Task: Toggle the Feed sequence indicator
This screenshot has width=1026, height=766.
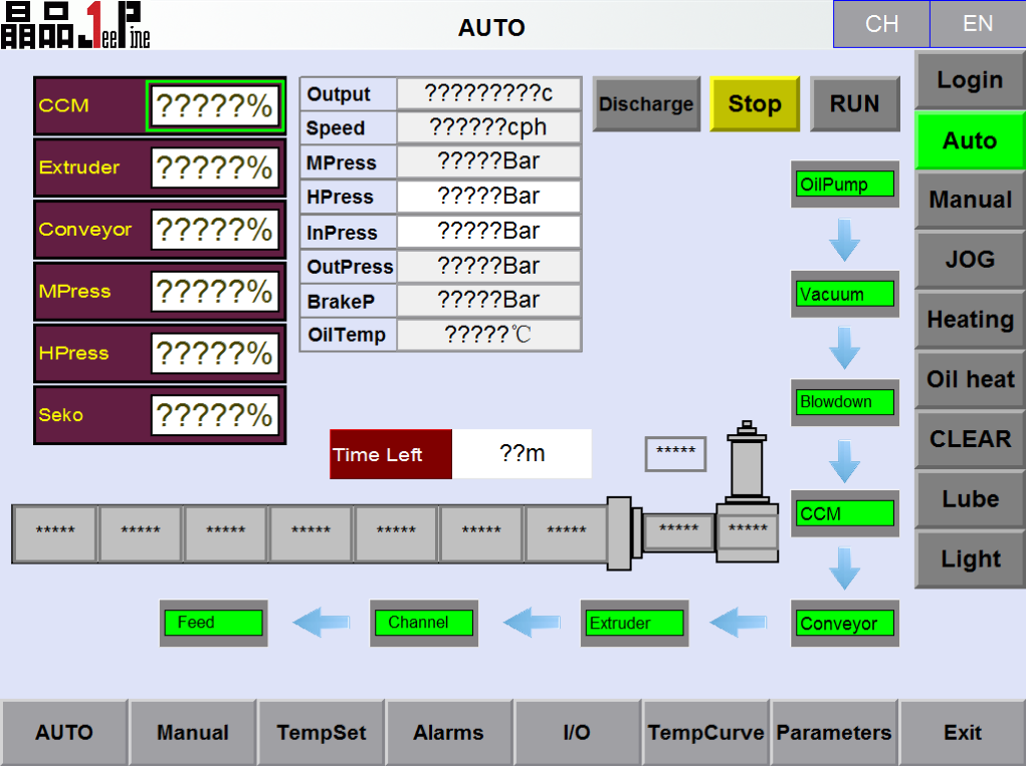Action: 213,623
